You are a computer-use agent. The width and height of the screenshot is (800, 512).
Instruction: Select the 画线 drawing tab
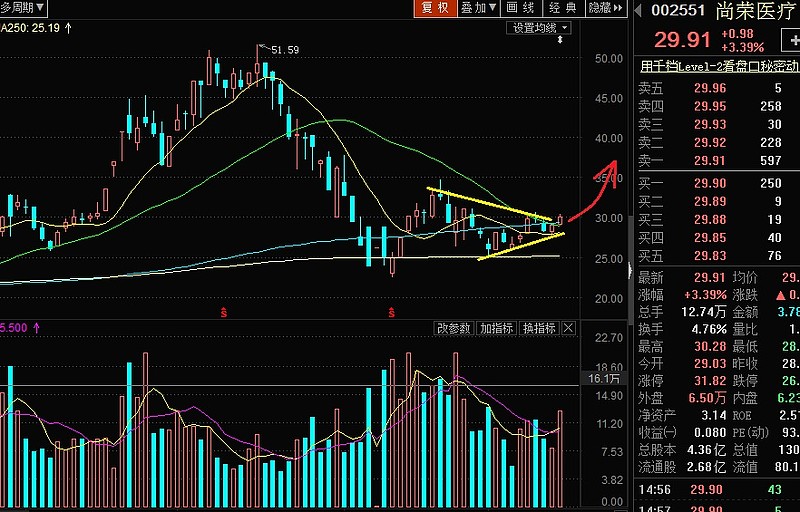(520, 8)
